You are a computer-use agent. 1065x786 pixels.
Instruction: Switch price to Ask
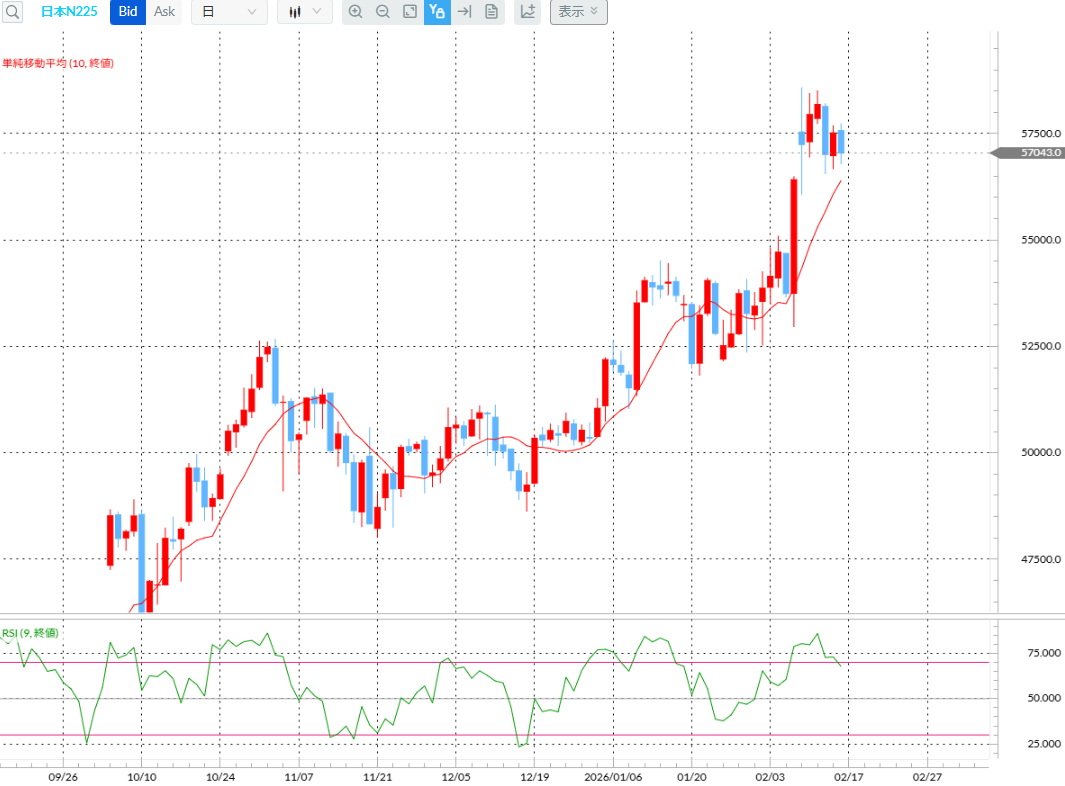164,12
